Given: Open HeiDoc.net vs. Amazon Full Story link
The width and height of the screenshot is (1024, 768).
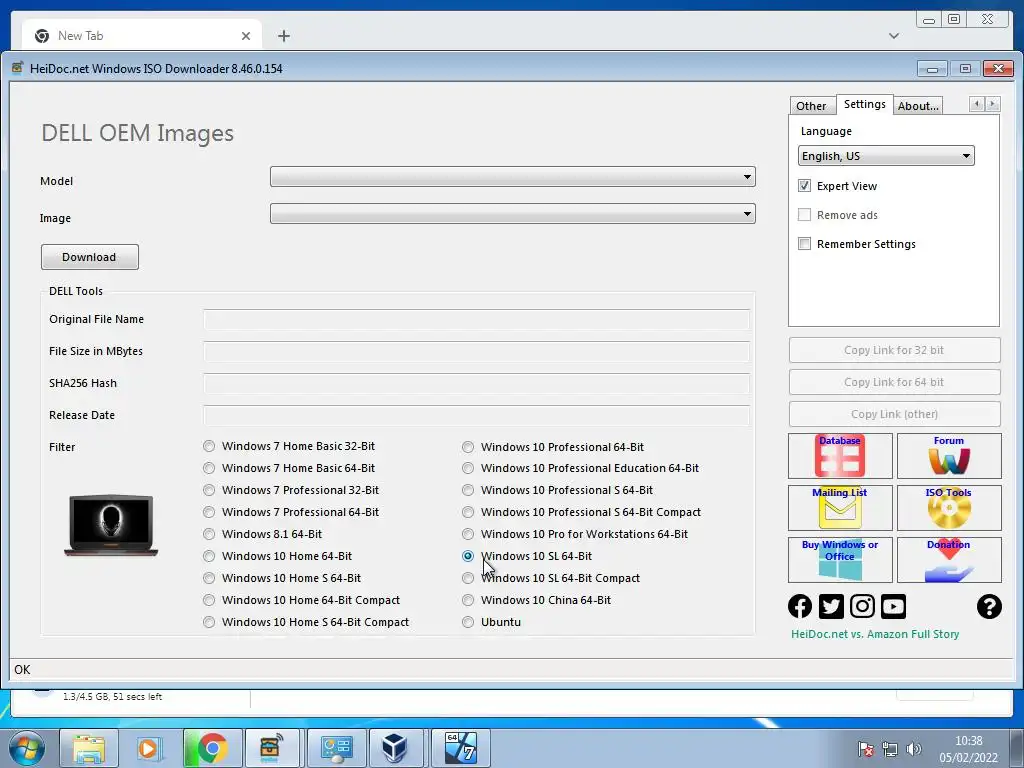Looking at the screenshot, I should (875, 634).
